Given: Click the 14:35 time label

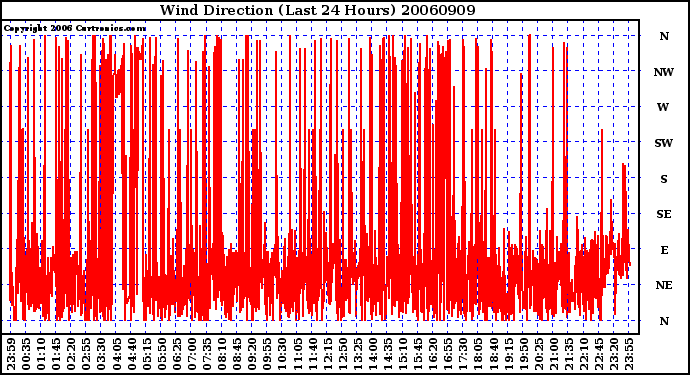Looking at the screenshot, I should tap(388, 354).
